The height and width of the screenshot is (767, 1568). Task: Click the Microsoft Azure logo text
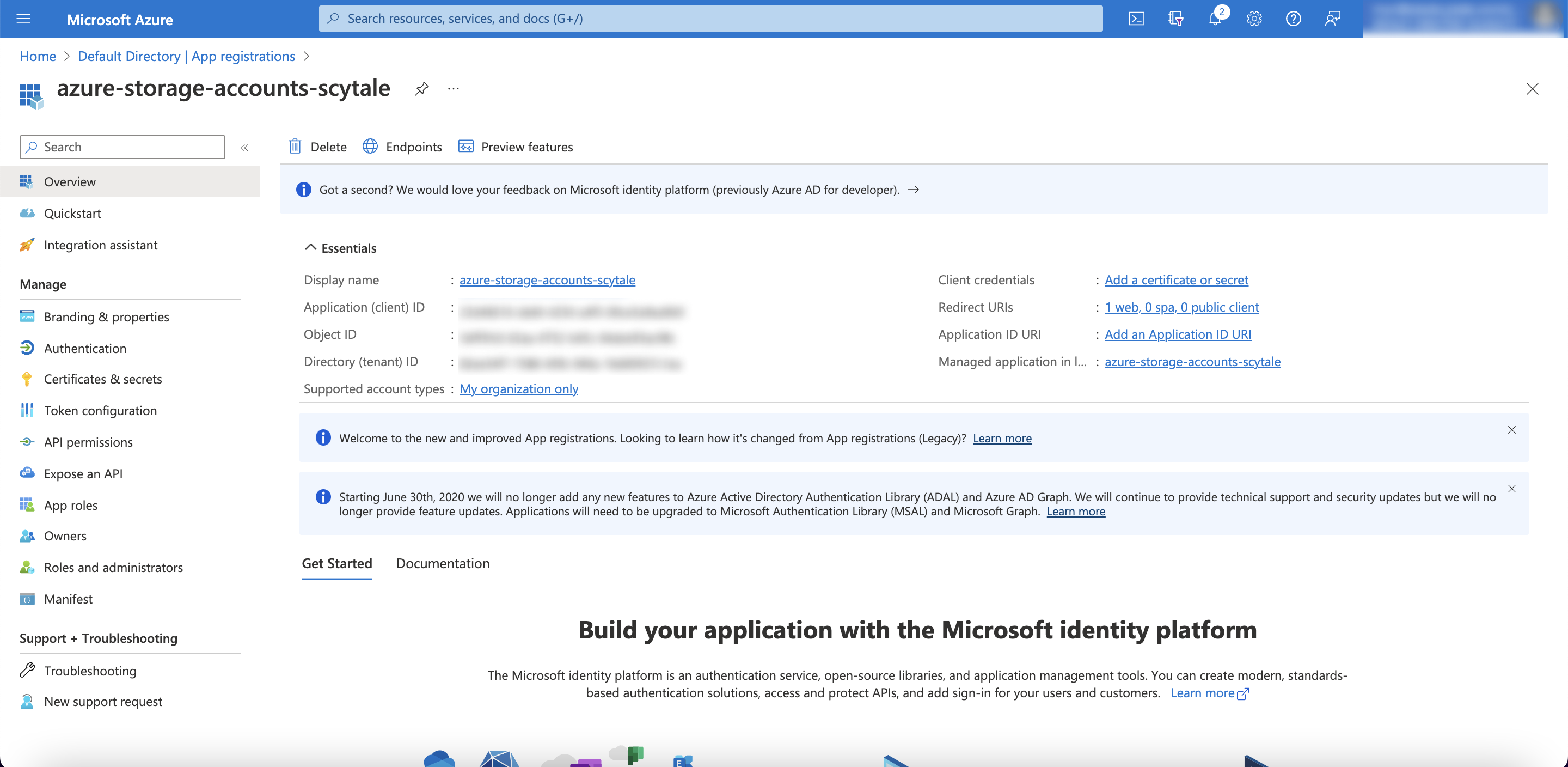[120, 20]
